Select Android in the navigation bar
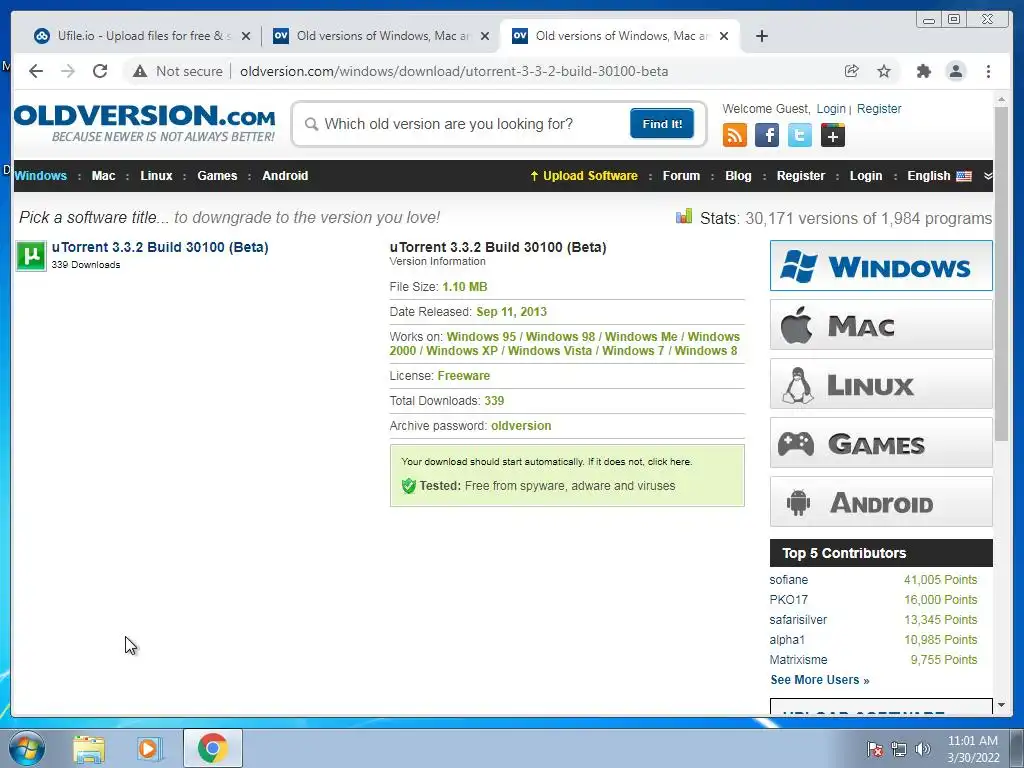This screenshot has height=768, width=1024. [285, 176]
